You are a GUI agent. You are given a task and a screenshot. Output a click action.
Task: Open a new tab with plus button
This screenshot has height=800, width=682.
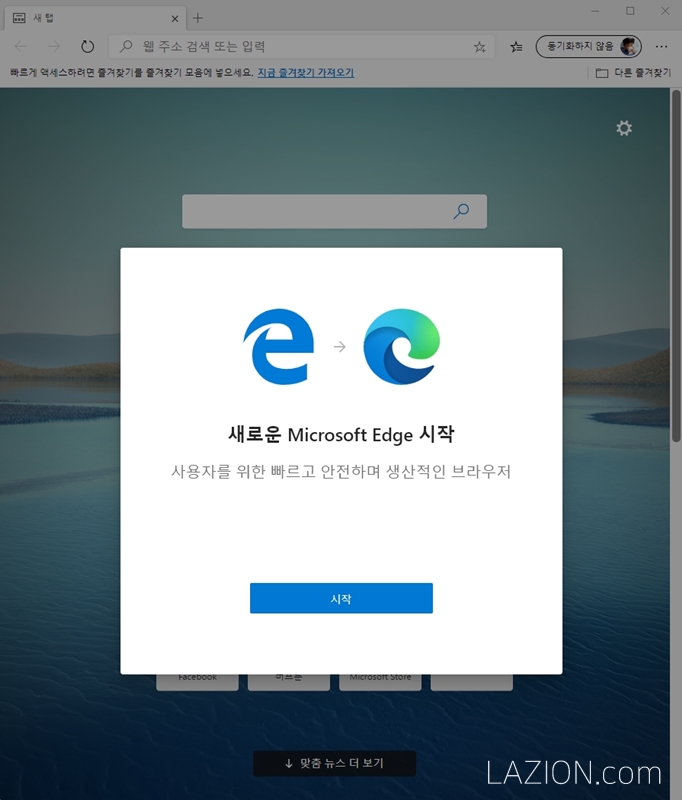[x=198, y=18]
